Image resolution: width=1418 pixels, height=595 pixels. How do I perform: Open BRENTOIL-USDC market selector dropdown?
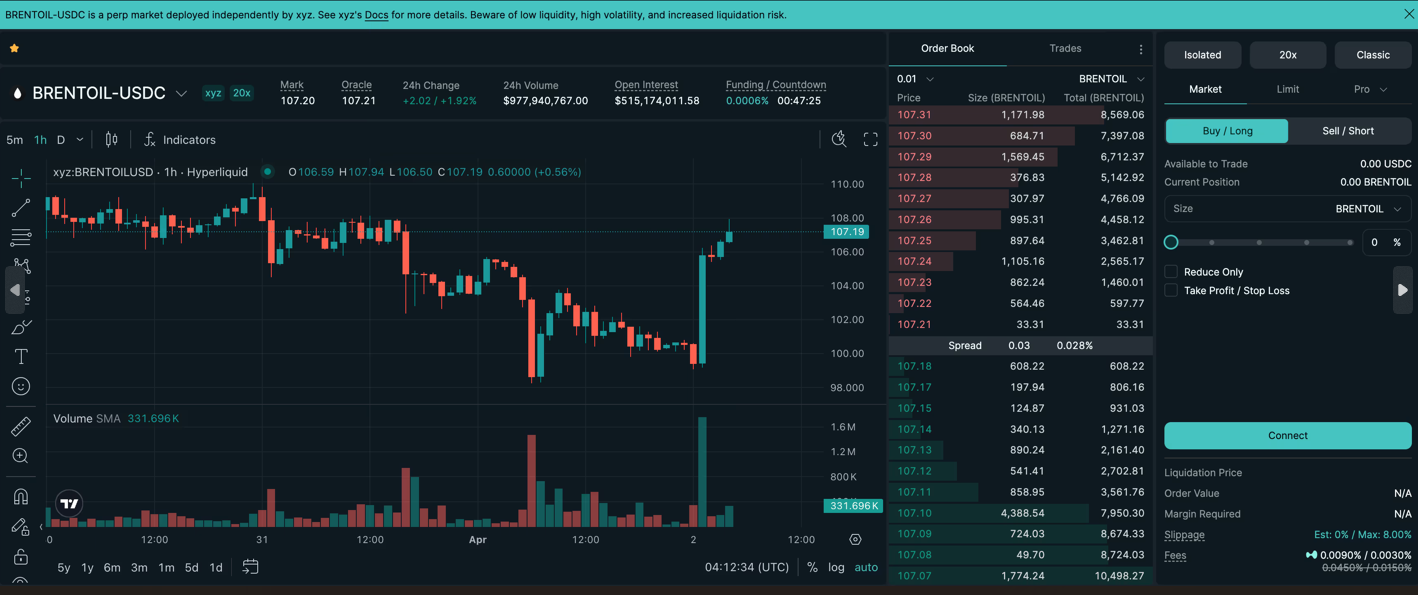(x=181, y=94)
